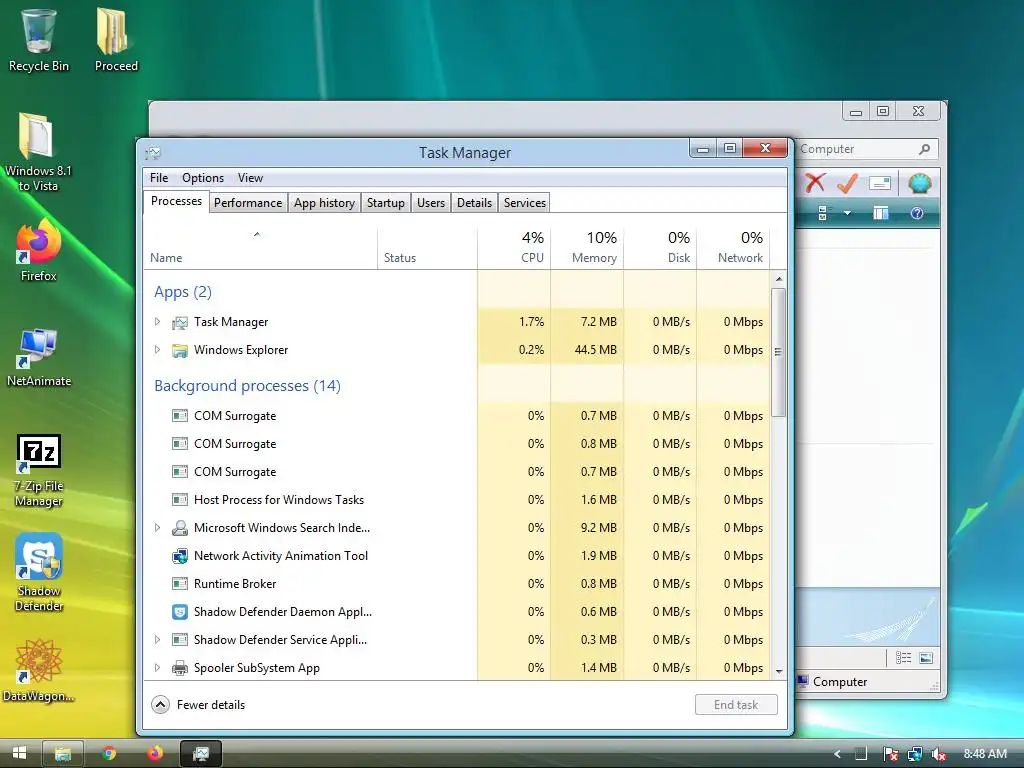Open Chrome from the taskbar
This screenshot has width=1024, height=768.
click(x=109, y=754)
